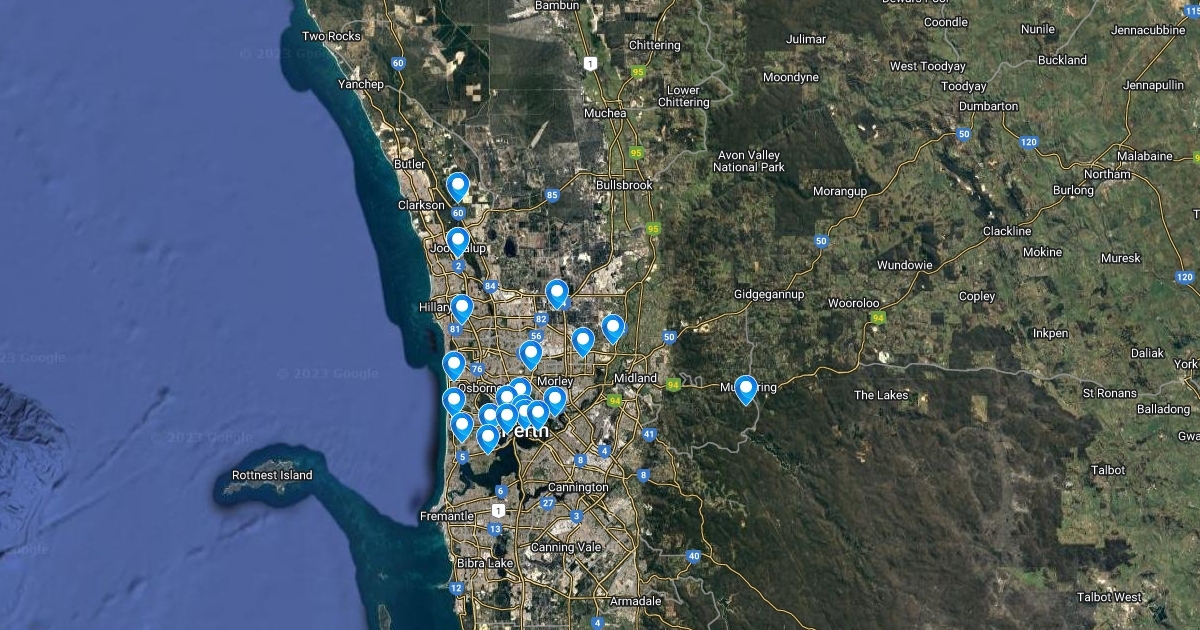Click the Clackline label
The height and width of the screenshot is (630, 1200).
1007,231
